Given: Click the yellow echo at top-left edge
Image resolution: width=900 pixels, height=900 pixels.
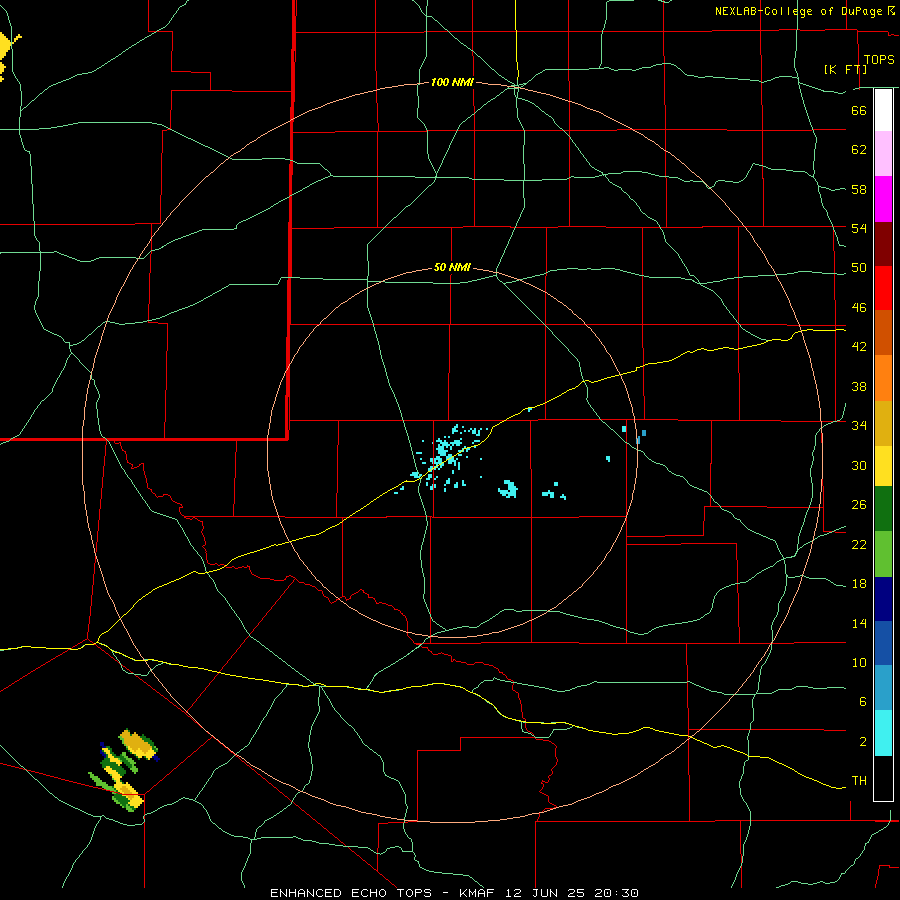Looking at the screenshot, I should (8, 55).
